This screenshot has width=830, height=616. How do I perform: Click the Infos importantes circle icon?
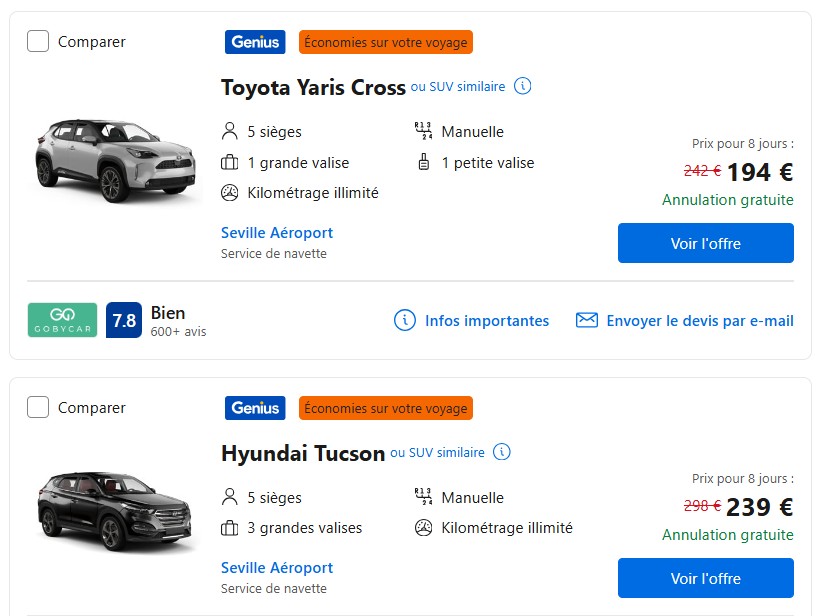[405, 320]
